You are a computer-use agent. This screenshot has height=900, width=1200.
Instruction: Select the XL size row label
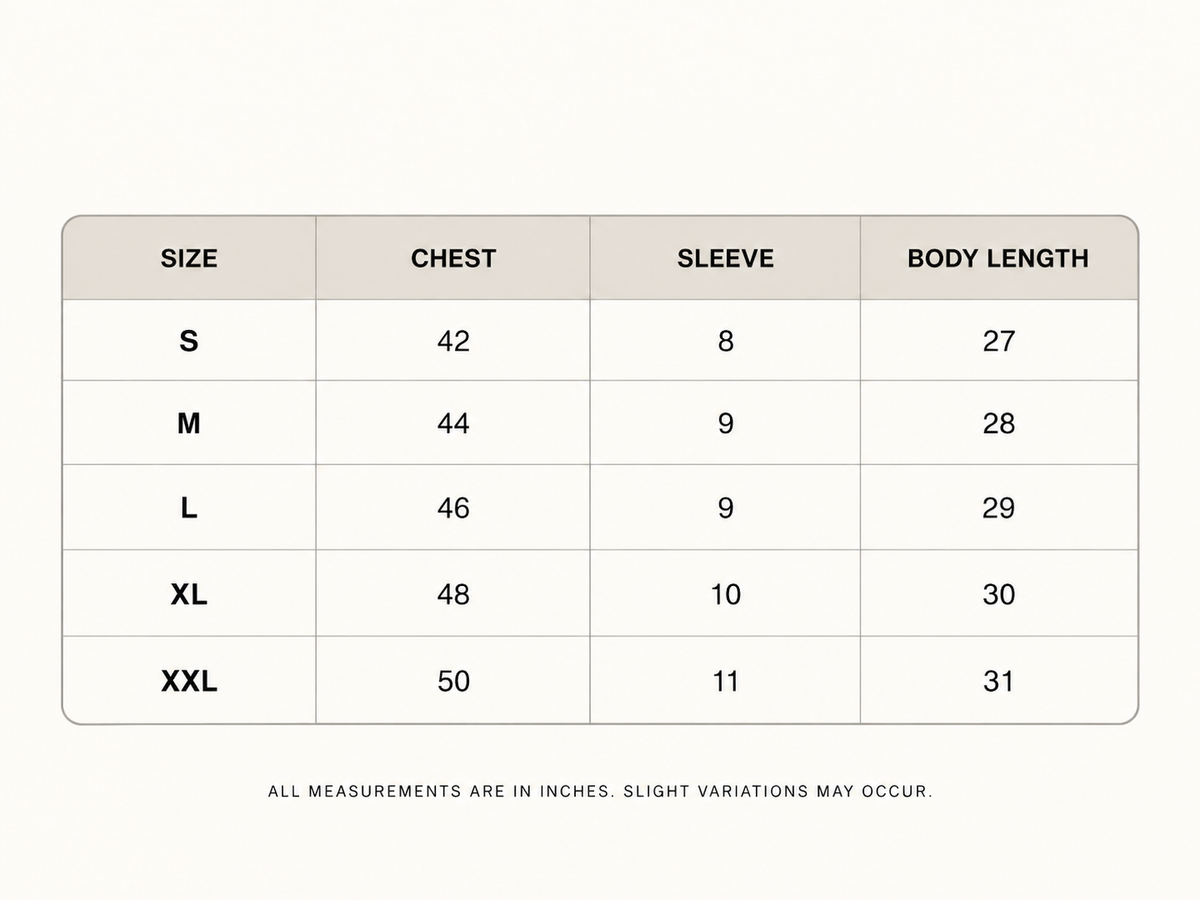point(189,594)
